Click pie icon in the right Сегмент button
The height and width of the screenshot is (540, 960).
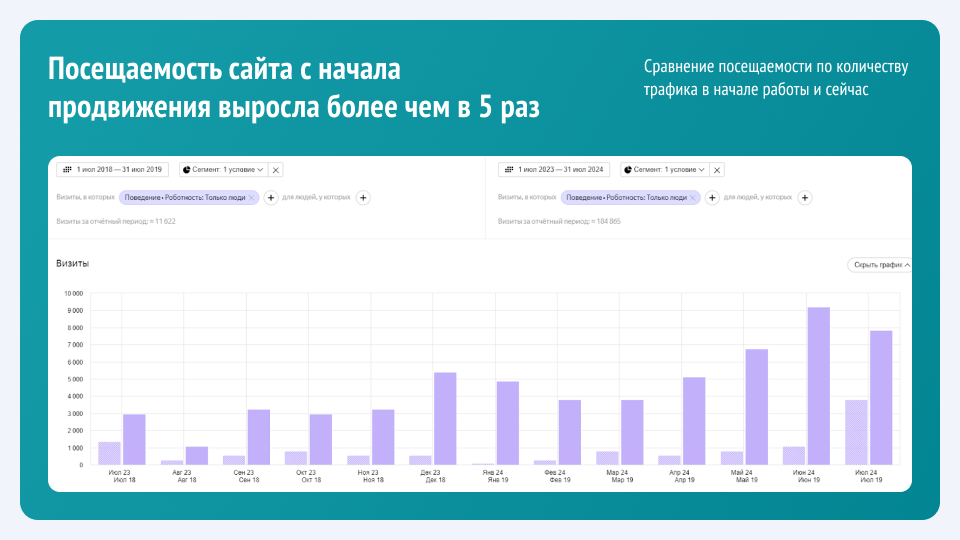tap(628, 170)
